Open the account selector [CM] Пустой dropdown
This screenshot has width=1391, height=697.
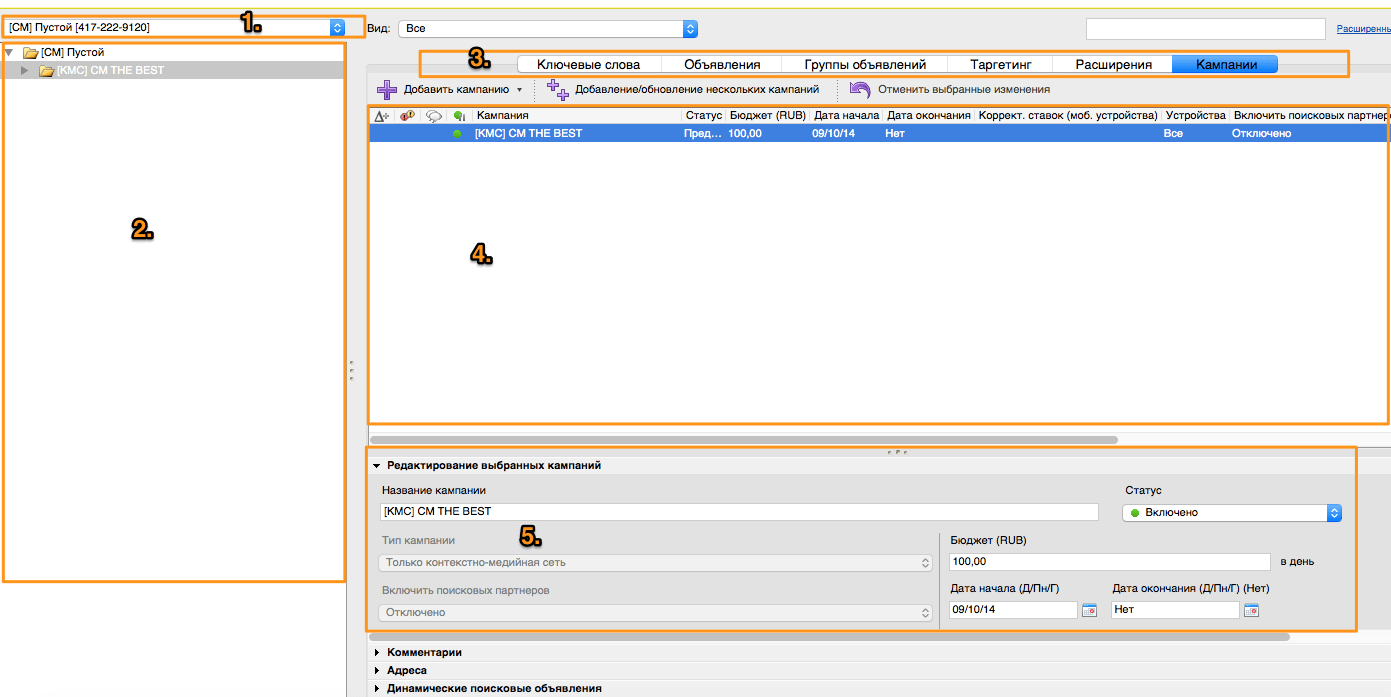(x=175, y=27)
